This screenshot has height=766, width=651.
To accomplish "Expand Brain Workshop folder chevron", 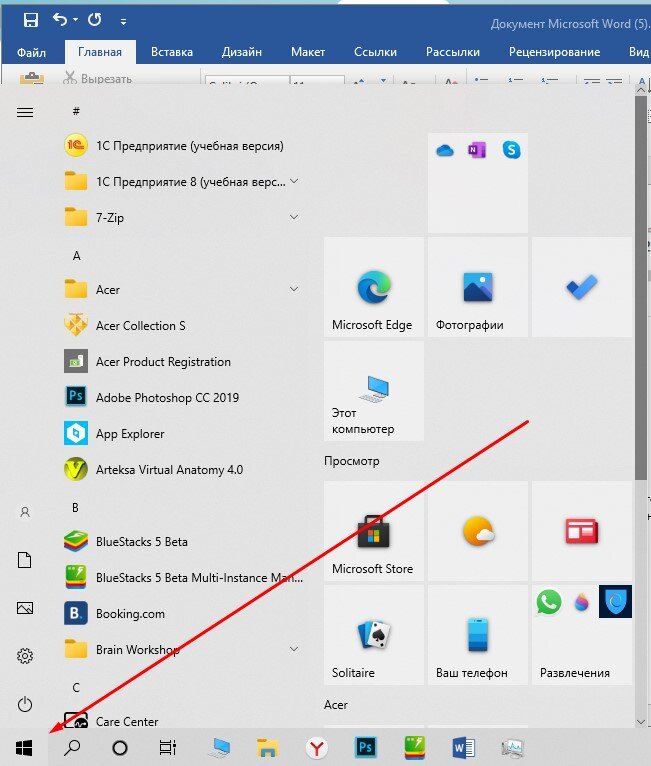I will 294,649.
